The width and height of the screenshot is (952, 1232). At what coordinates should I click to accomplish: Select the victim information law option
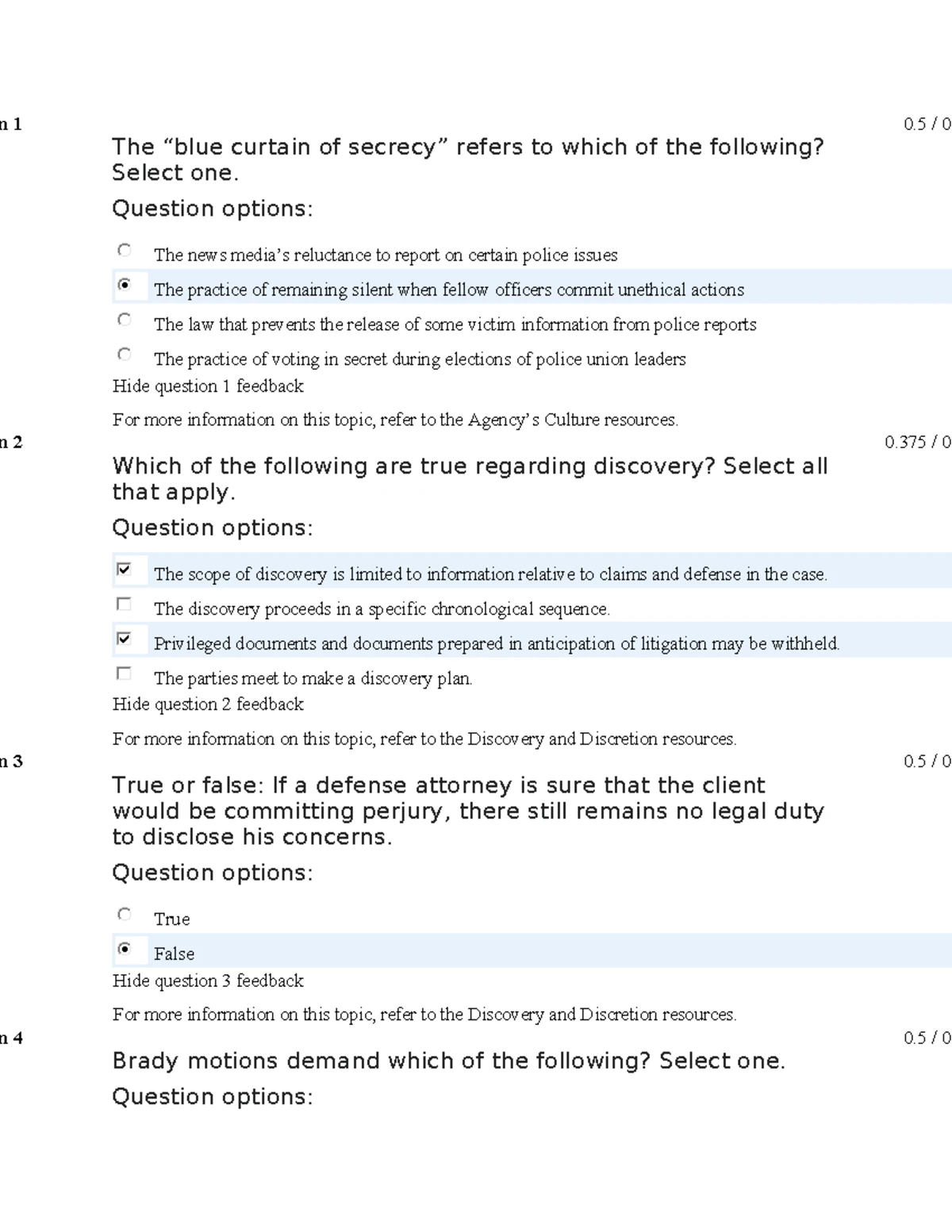click(125, 319)
